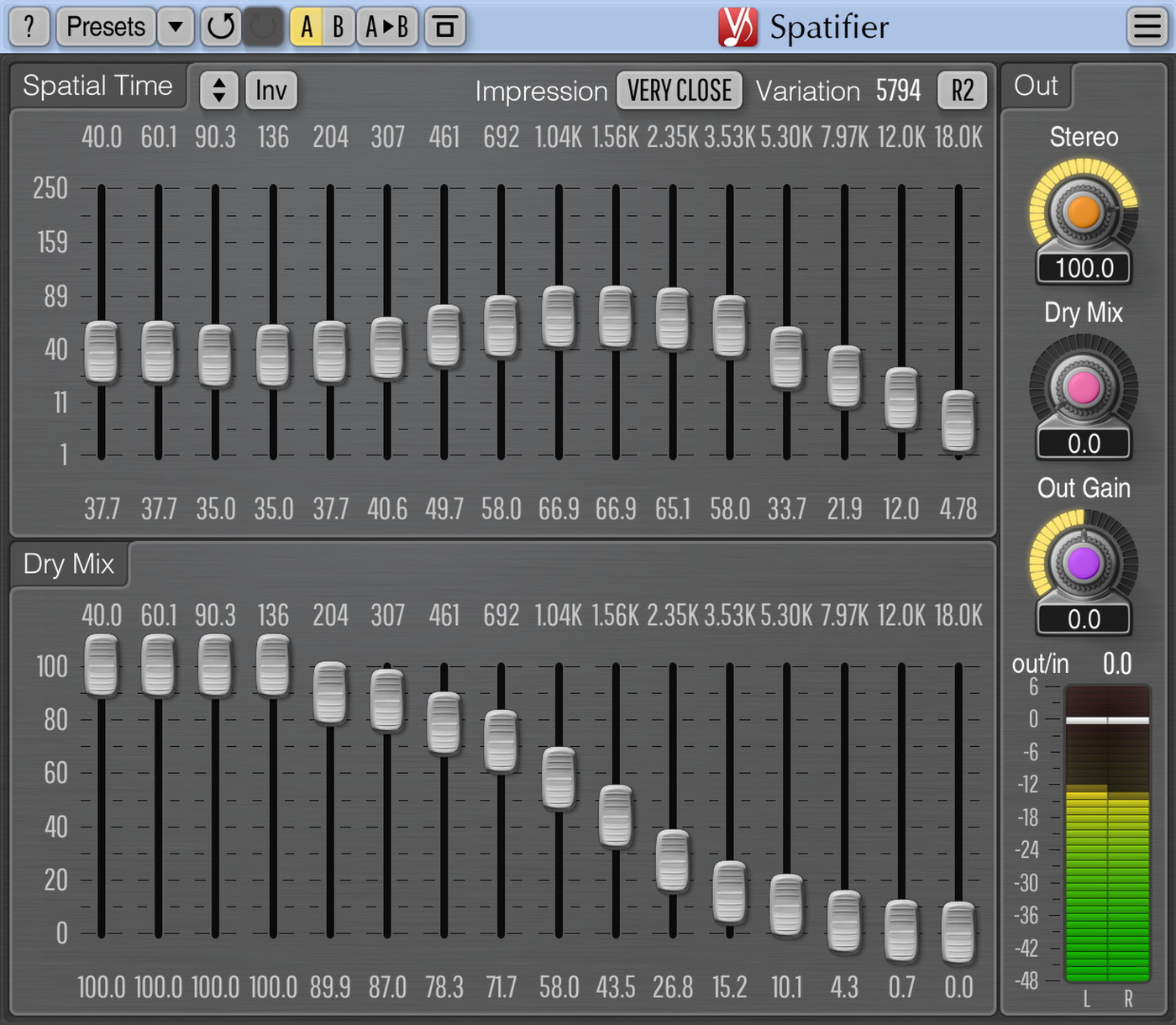The width and height of the screenshot is (1176, 1025).
Task: Click the Variation number 5794
Action: coord(899,90)
